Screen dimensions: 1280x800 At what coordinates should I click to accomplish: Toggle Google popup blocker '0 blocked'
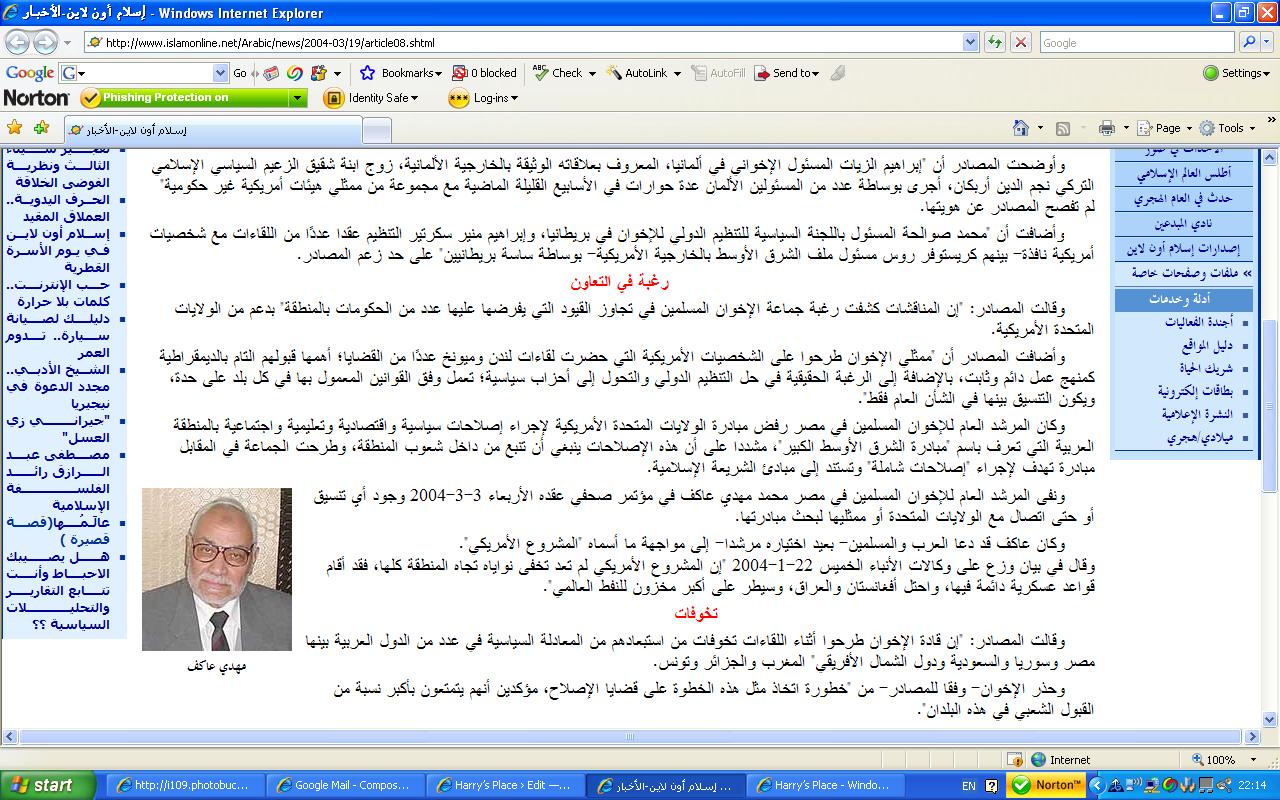coord(485,73)
